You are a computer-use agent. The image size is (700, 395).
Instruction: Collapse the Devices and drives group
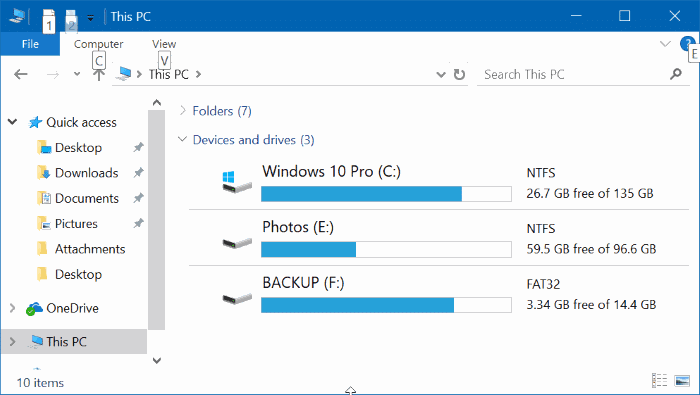click(x=182, y=139)
